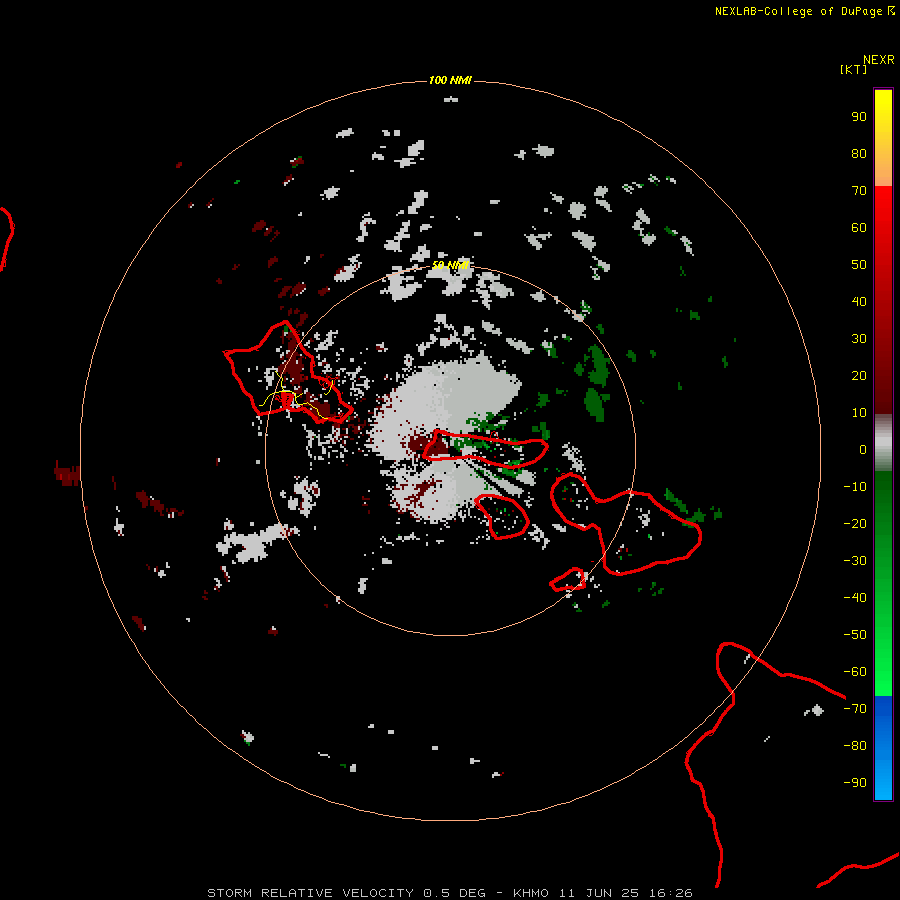Click the 11 JUN 25 date in the caption
The width and height of the screenshot is (900, 900).
599,893
